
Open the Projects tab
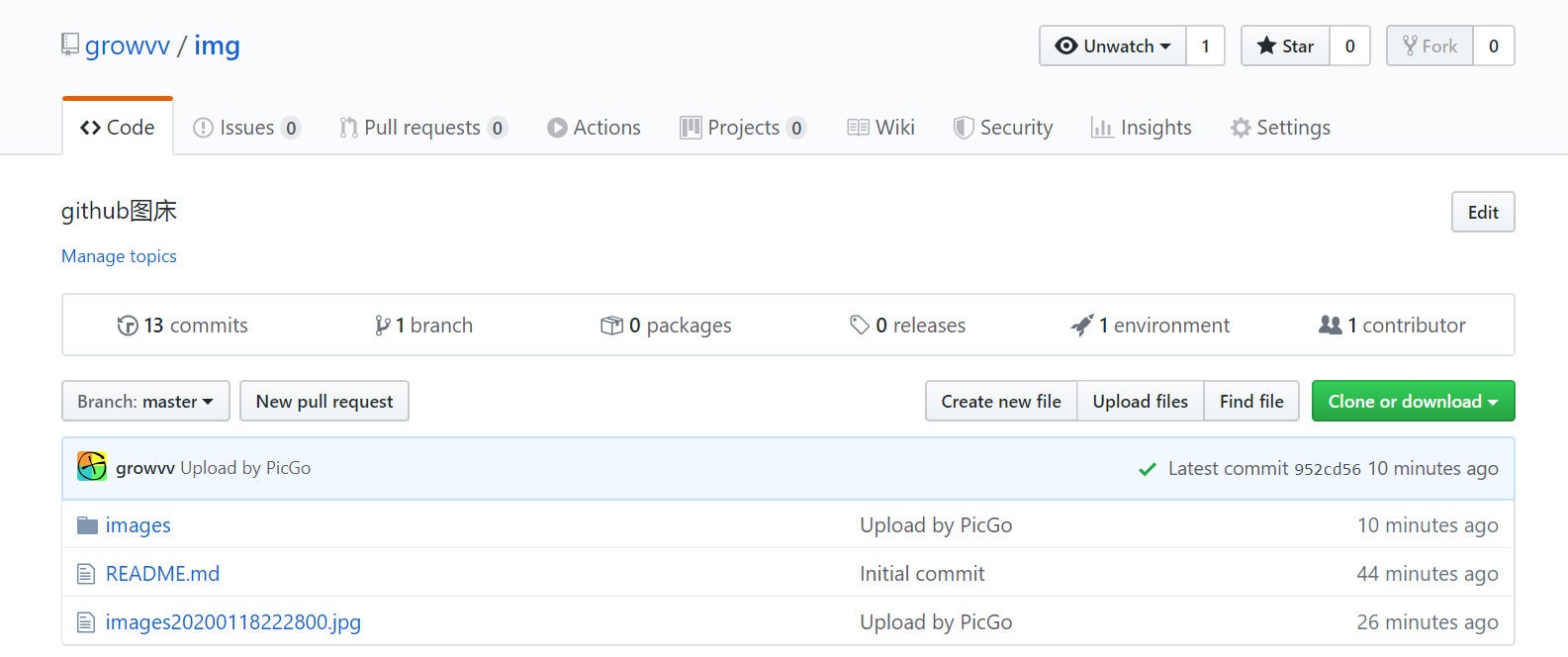(x=743, y=128)
